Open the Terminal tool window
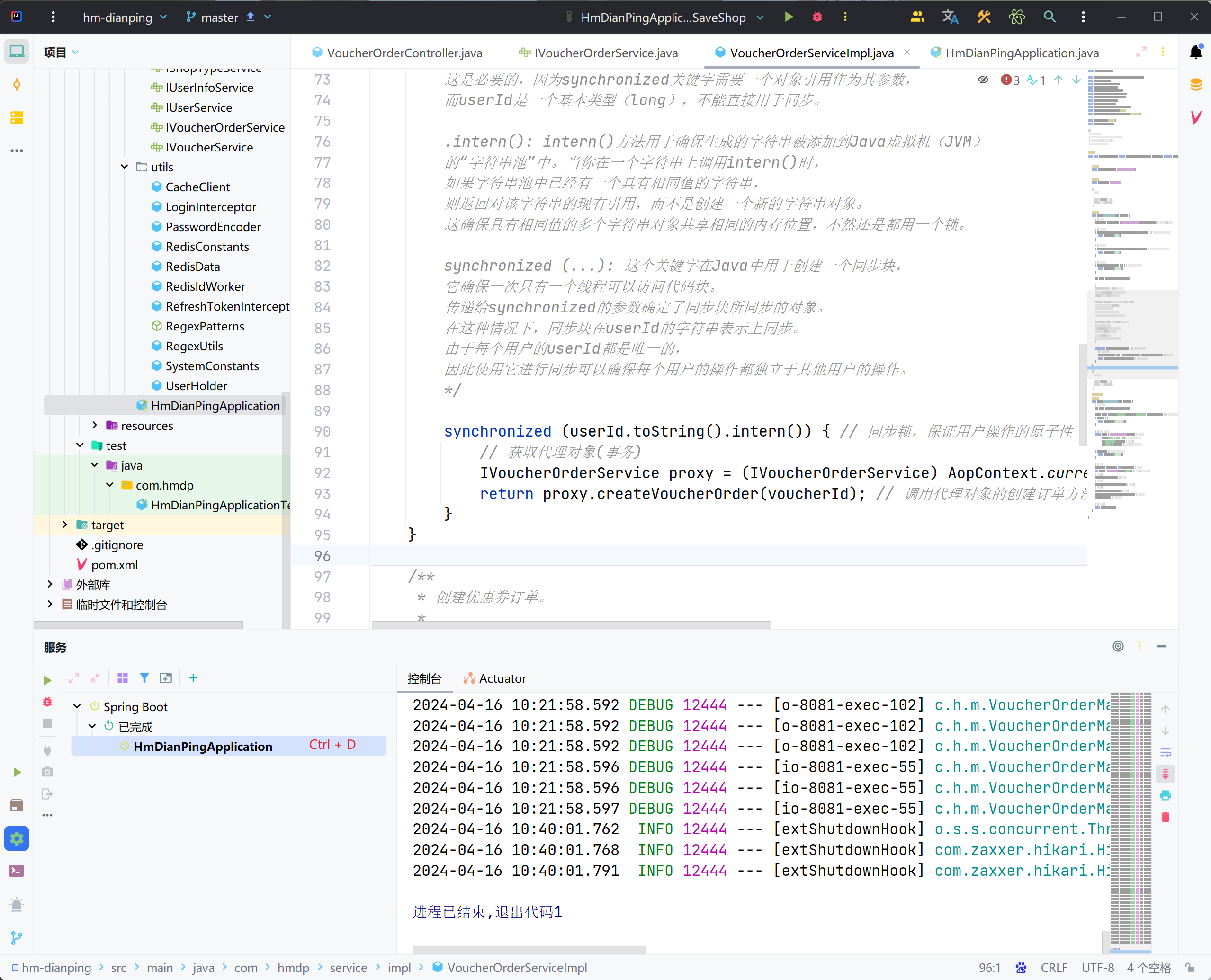 pyautogui.click(x=17, y=871)
